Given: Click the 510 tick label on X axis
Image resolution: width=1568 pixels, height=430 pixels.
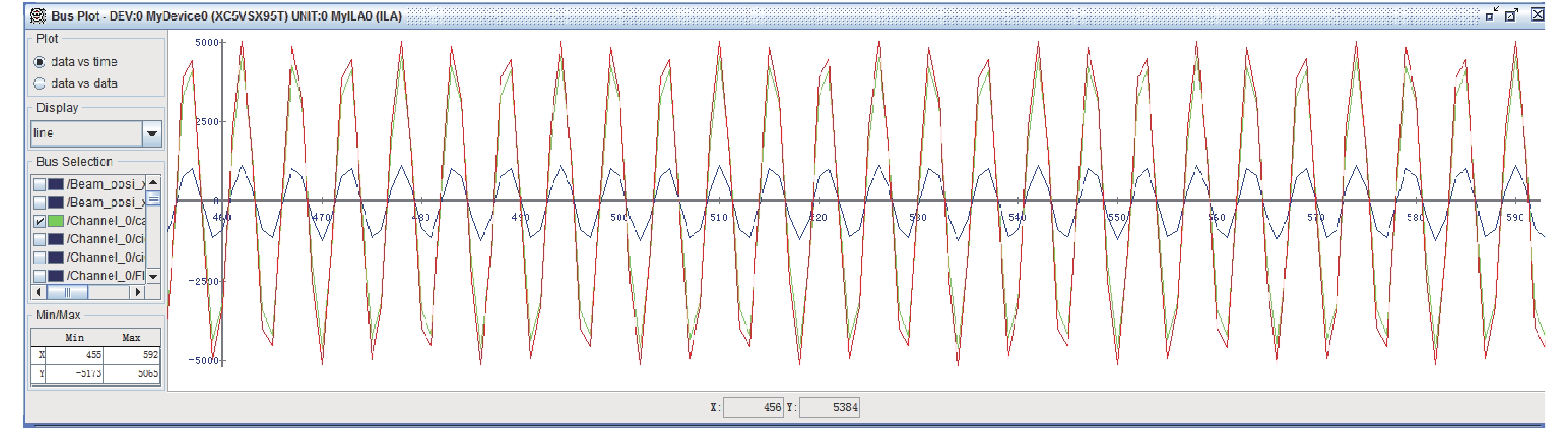Looking at the screenshot, I should tap(719, 218).
